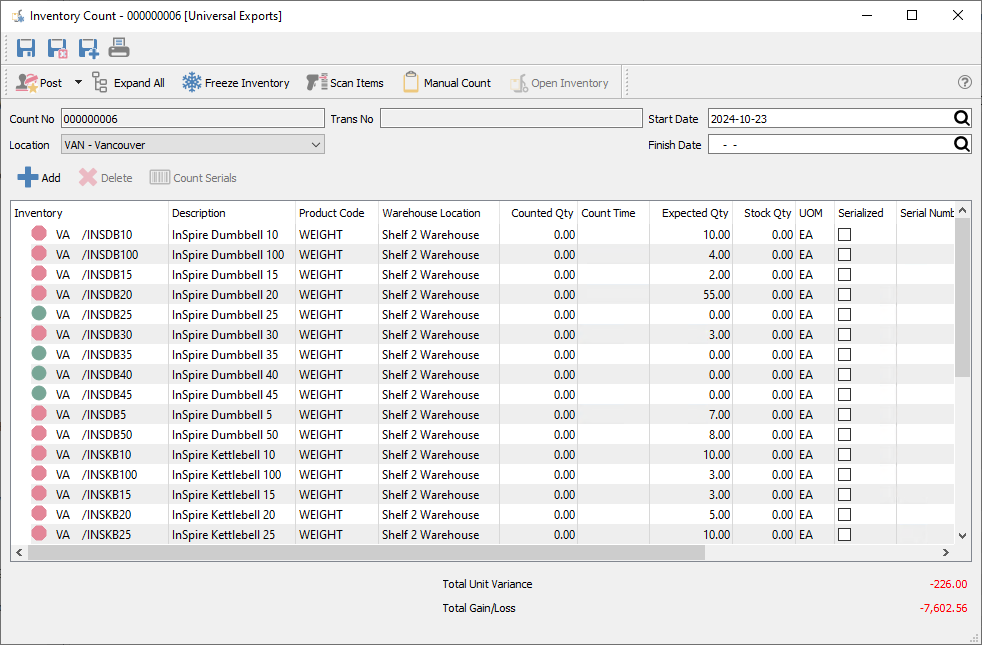The image size is (982, 645).
Task: Open Manual Count with the clipboard icon
Action: 446,83
